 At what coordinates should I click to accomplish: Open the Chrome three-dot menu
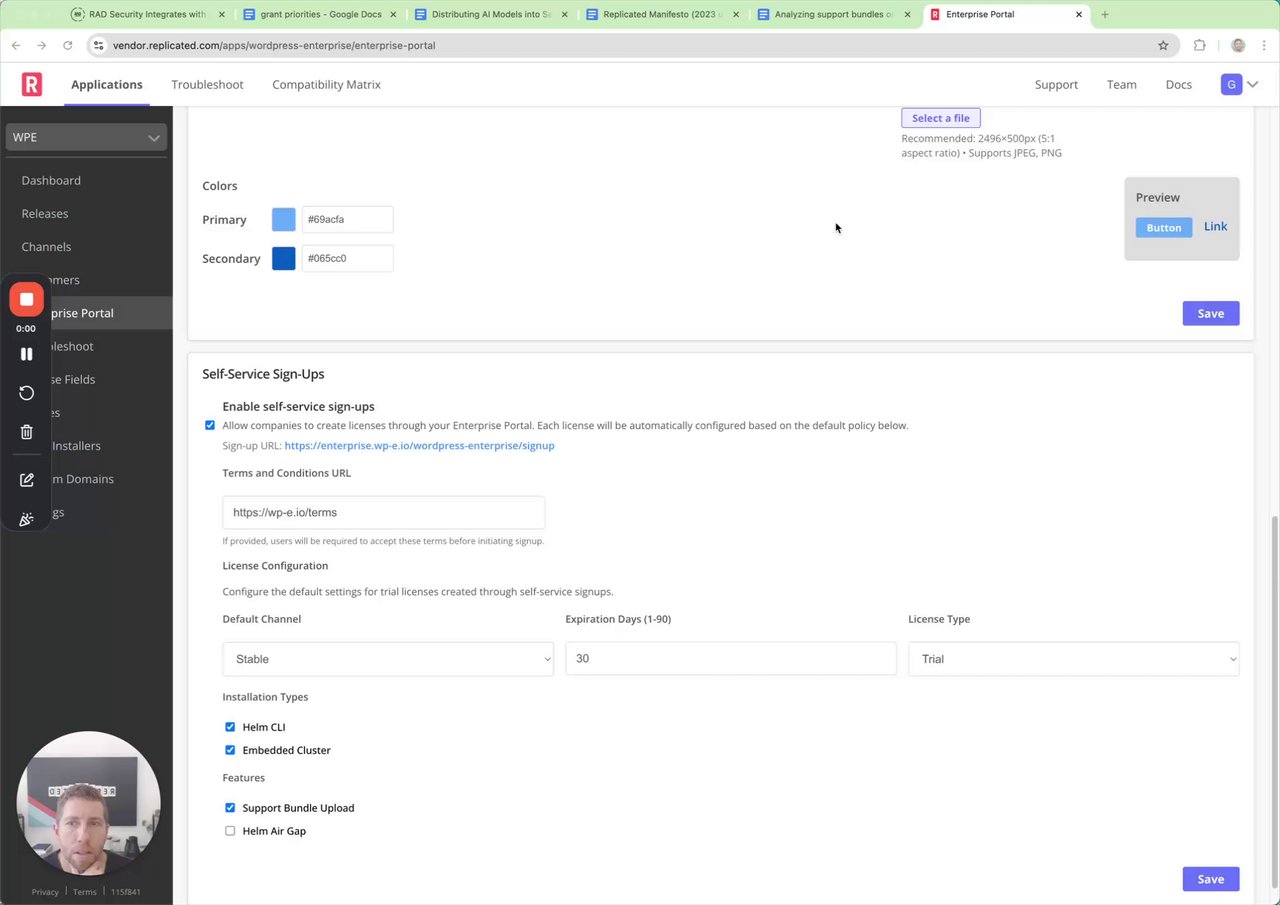(1262, 45)
